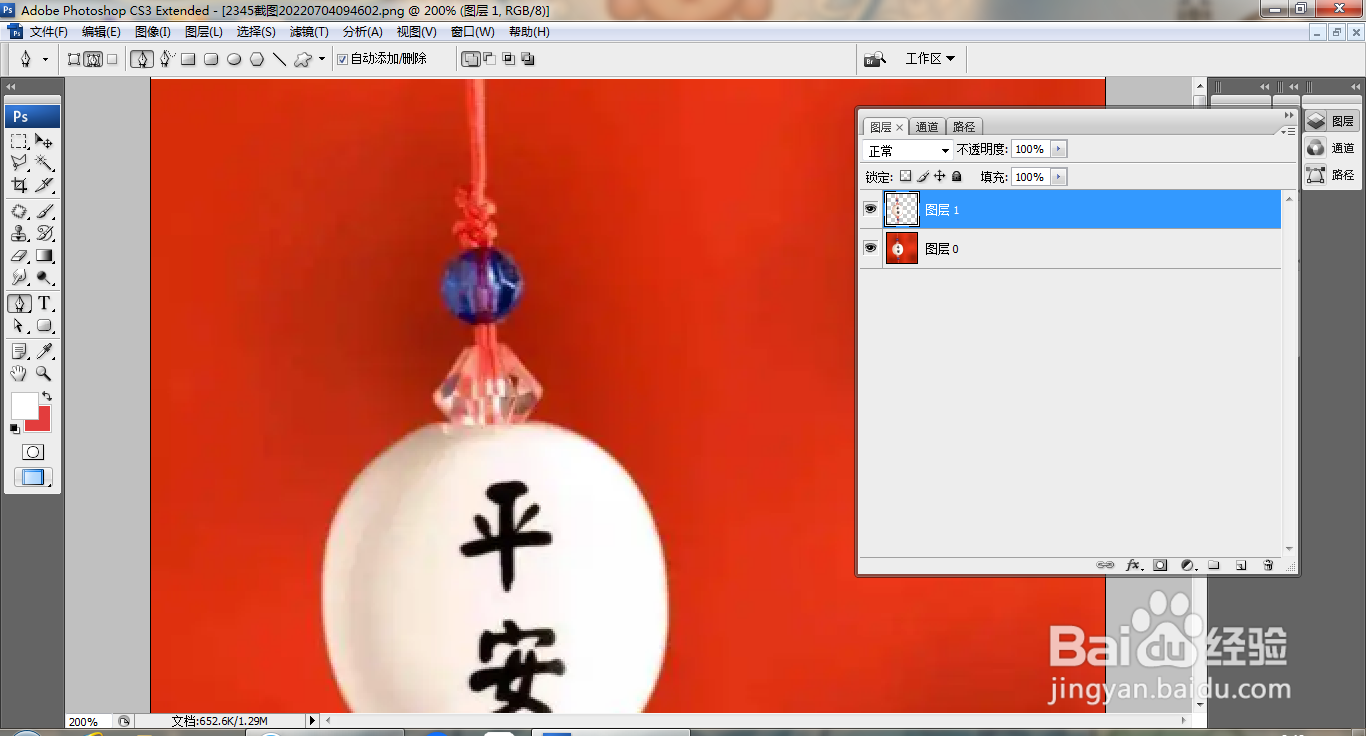Image resolution: width=1366 pixels, height=736 pixels.
Task: Toggle the 自动添加/删除 checkbox
Action: tap(343, 59)
